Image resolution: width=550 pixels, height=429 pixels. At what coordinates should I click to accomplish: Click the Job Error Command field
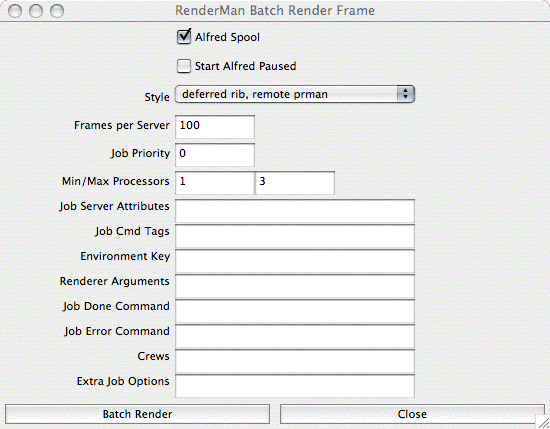295,336
